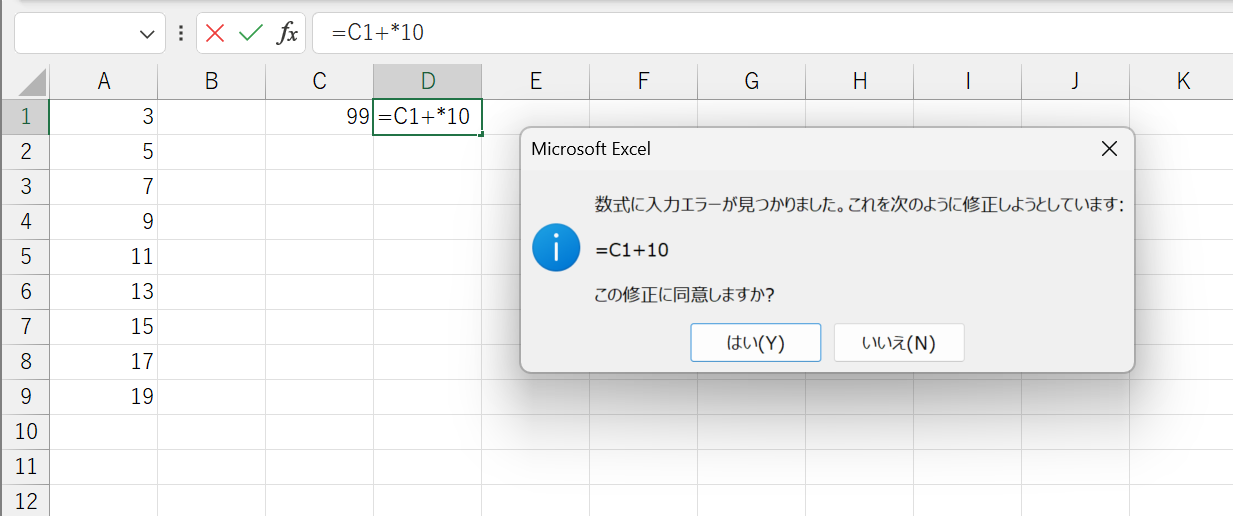The height and width of the screenshot is (516, 1233).
Task: Expand the Name Box dropdown arrow
Action: (x=147, y=34)
